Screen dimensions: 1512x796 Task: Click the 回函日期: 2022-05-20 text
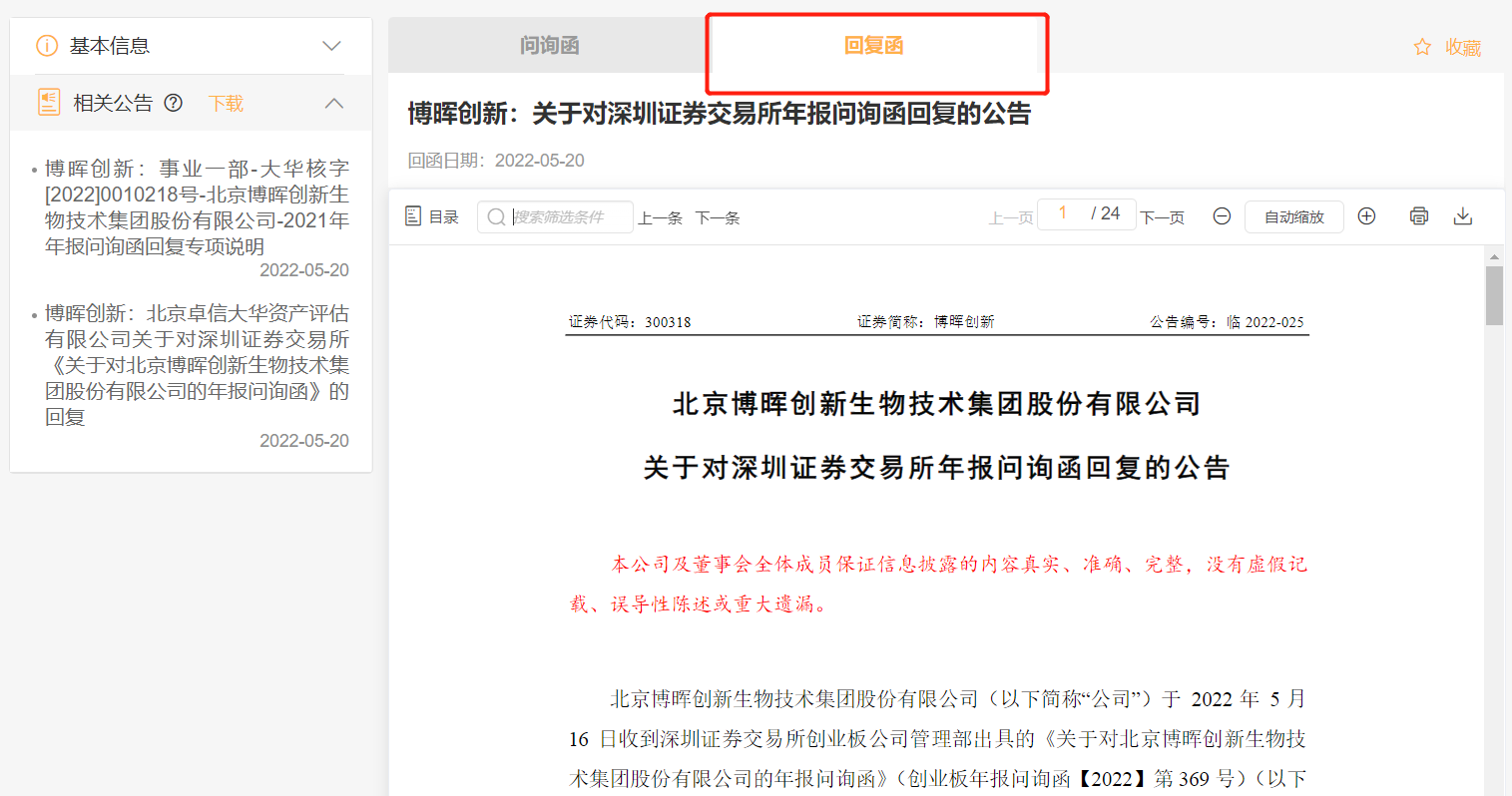[x=496, y=161]
